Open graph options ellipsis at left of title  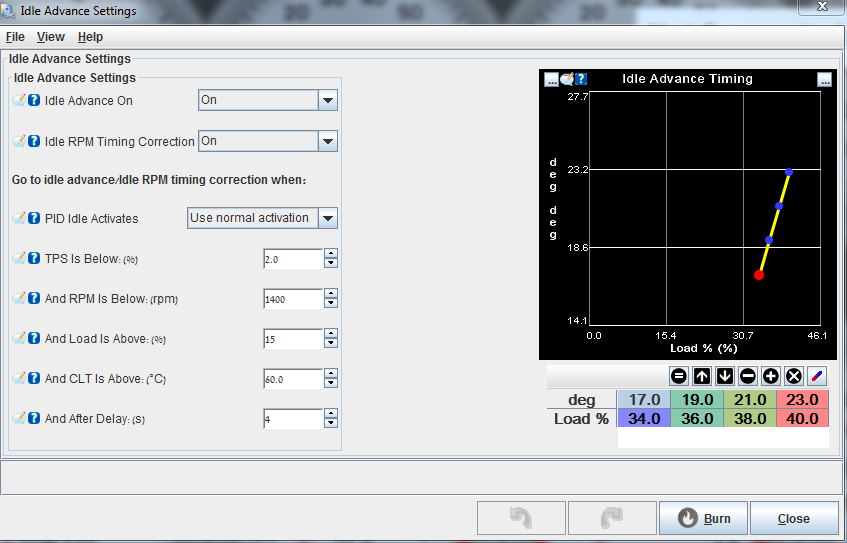(551, 79)
